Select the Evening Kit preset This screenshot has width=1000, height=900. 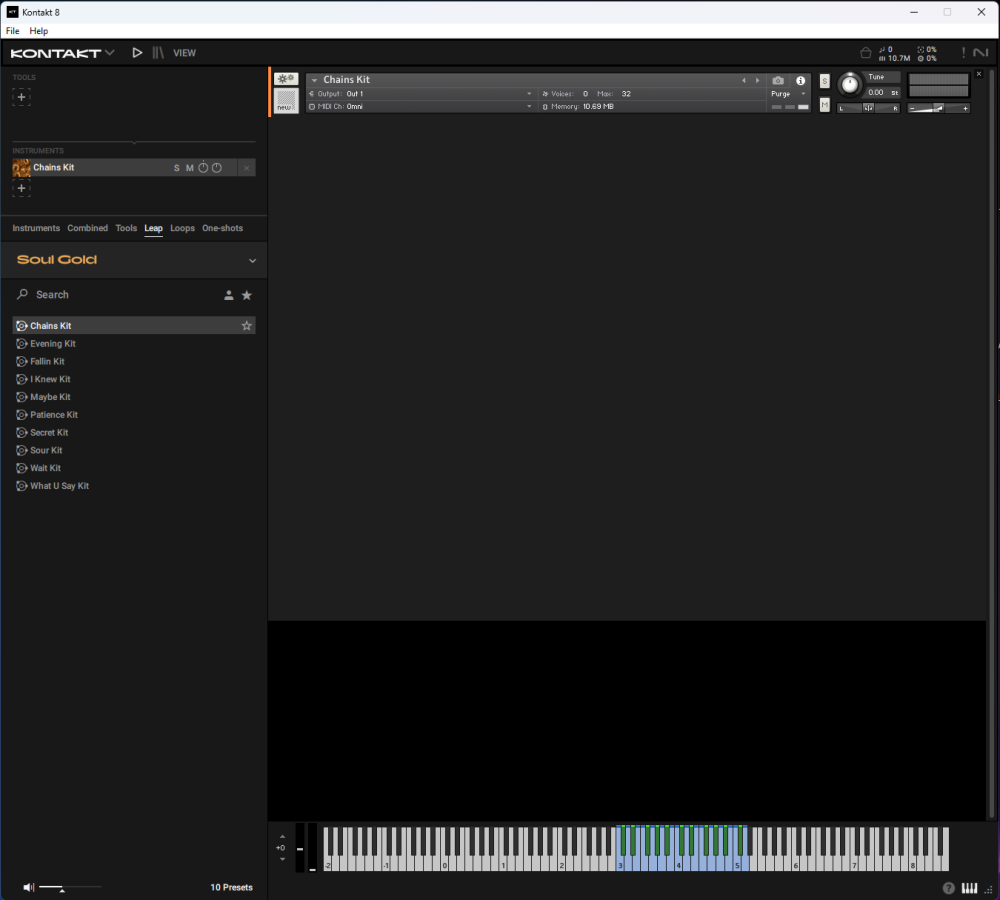click(x=134, y=344)
